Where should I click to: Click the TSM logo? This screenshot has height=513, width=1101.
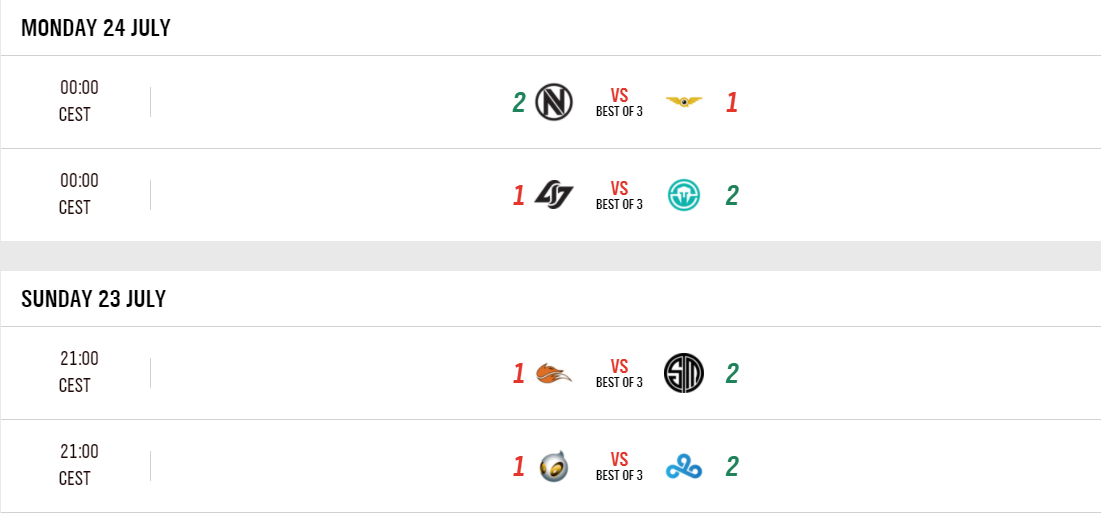click(x=684, y=374)
